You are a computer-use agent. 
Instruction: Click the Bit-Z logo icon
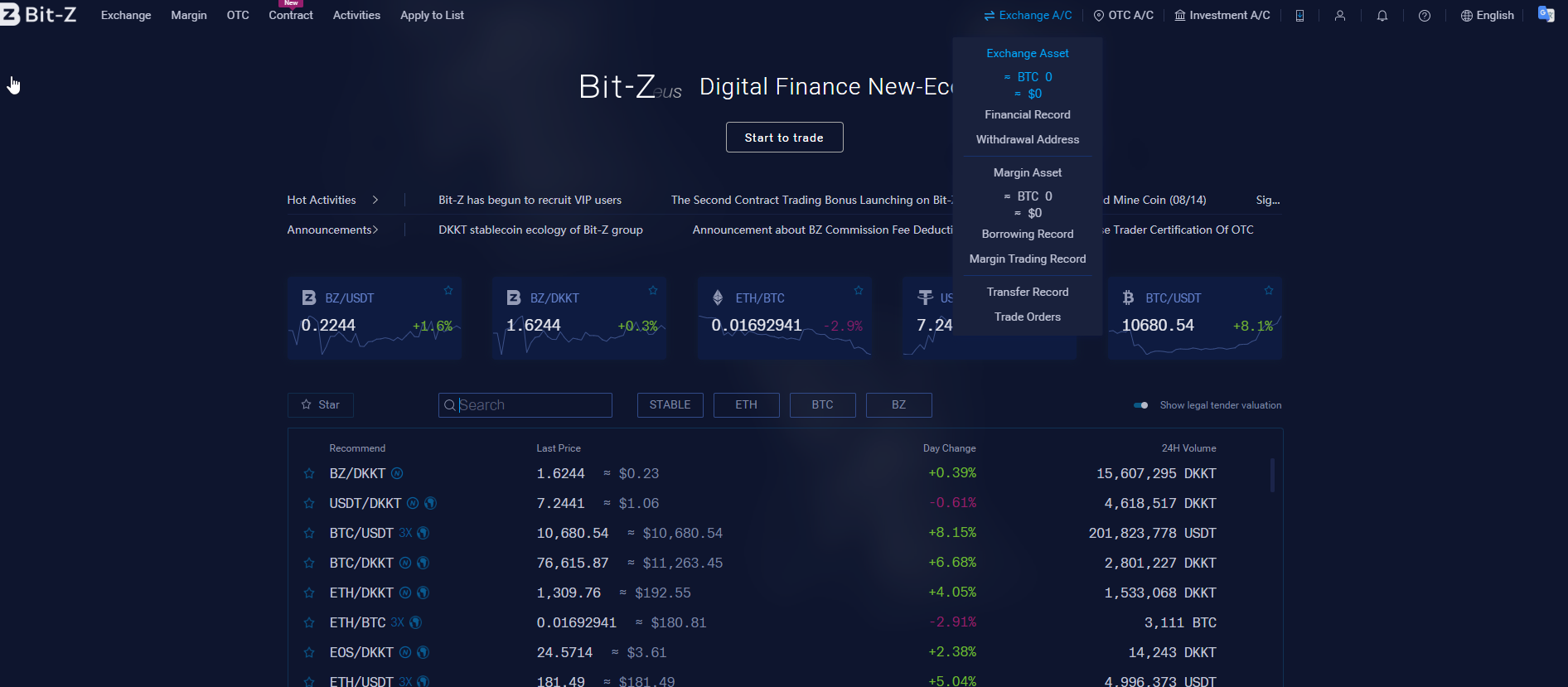click(x=10, y=14)
